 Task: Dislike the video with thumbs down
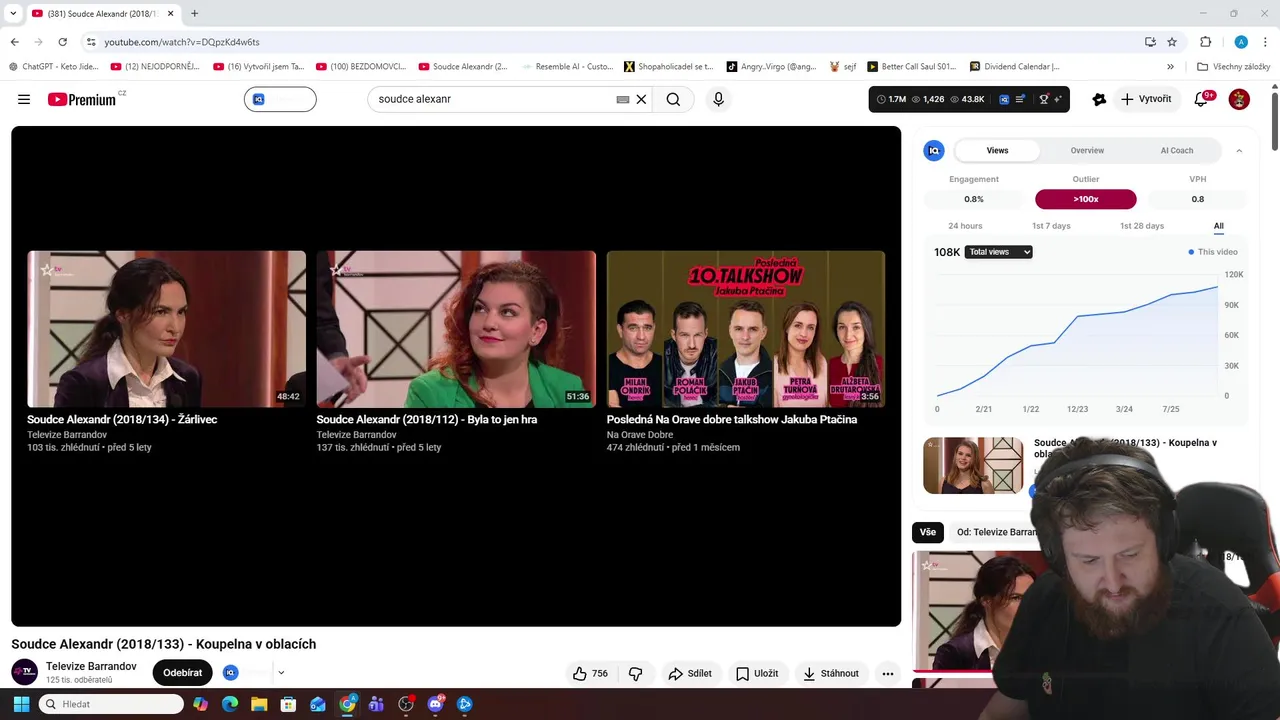[636, 673]
